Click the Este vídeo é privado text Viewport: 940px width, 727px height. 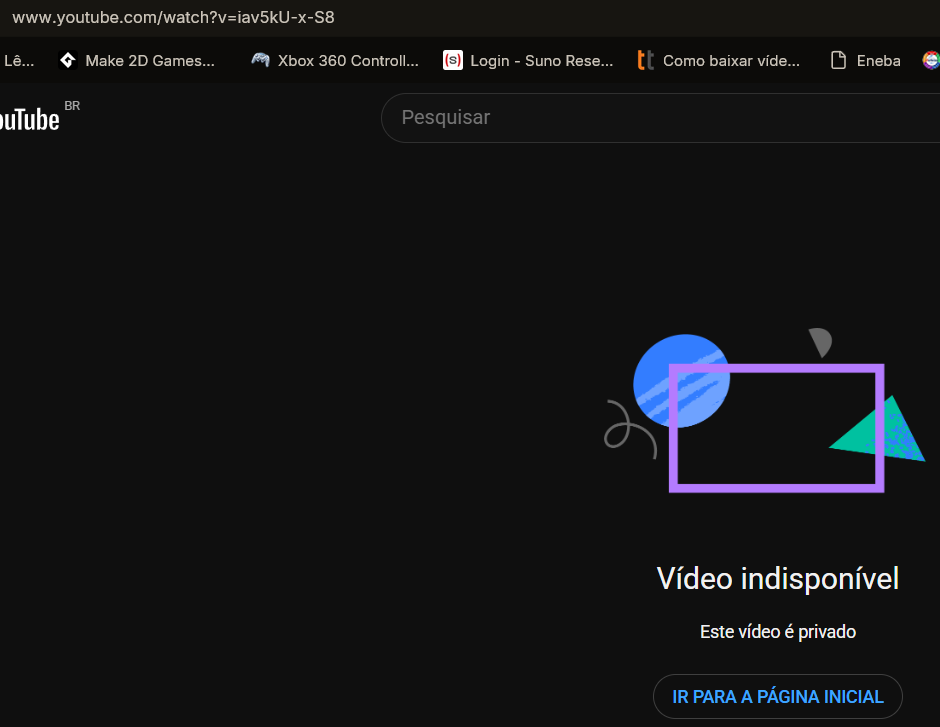[778, 632]
